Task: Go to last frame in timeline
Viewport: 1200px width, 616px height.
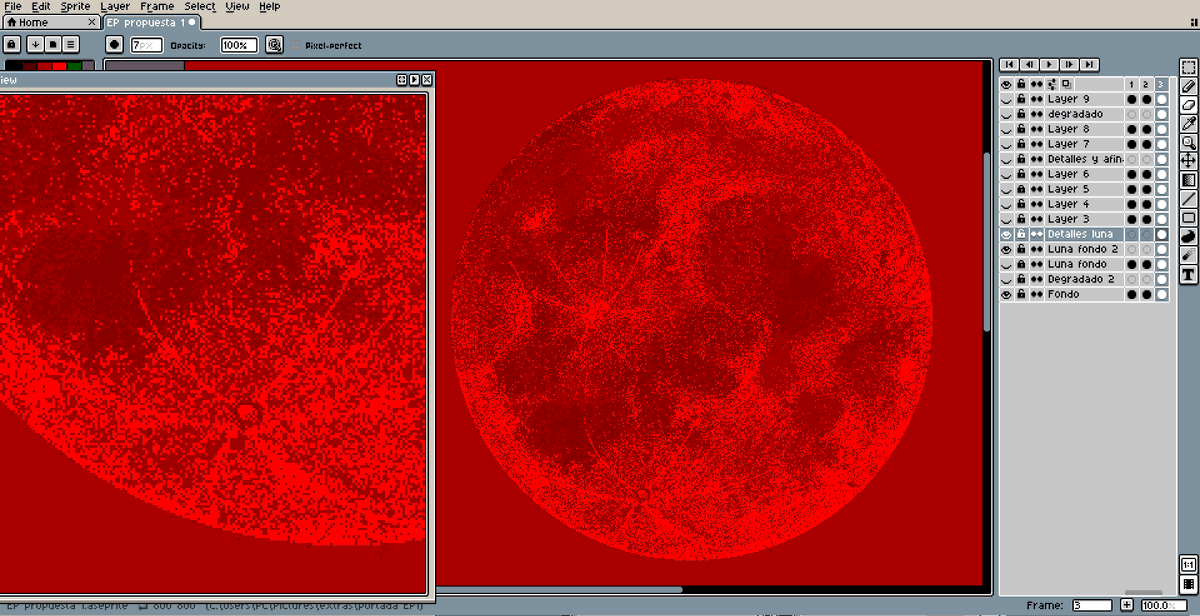Action: (x=1090, y=64)
